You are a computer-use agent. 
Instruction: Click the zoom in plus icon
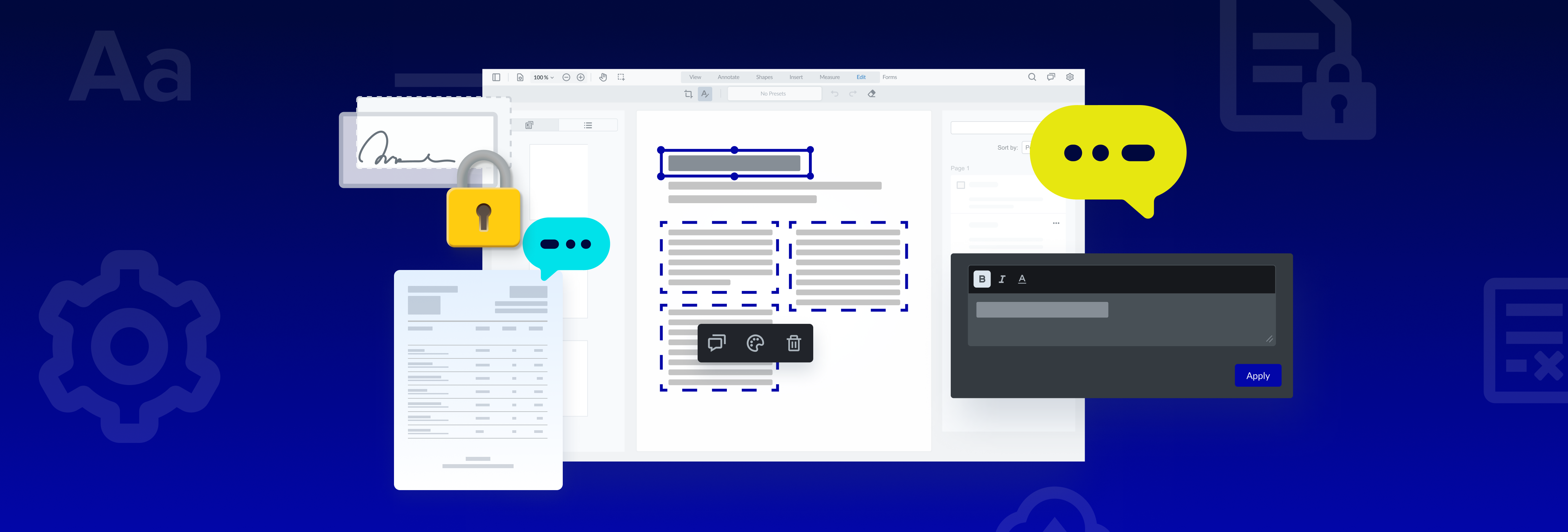click(x=581, y=77)
